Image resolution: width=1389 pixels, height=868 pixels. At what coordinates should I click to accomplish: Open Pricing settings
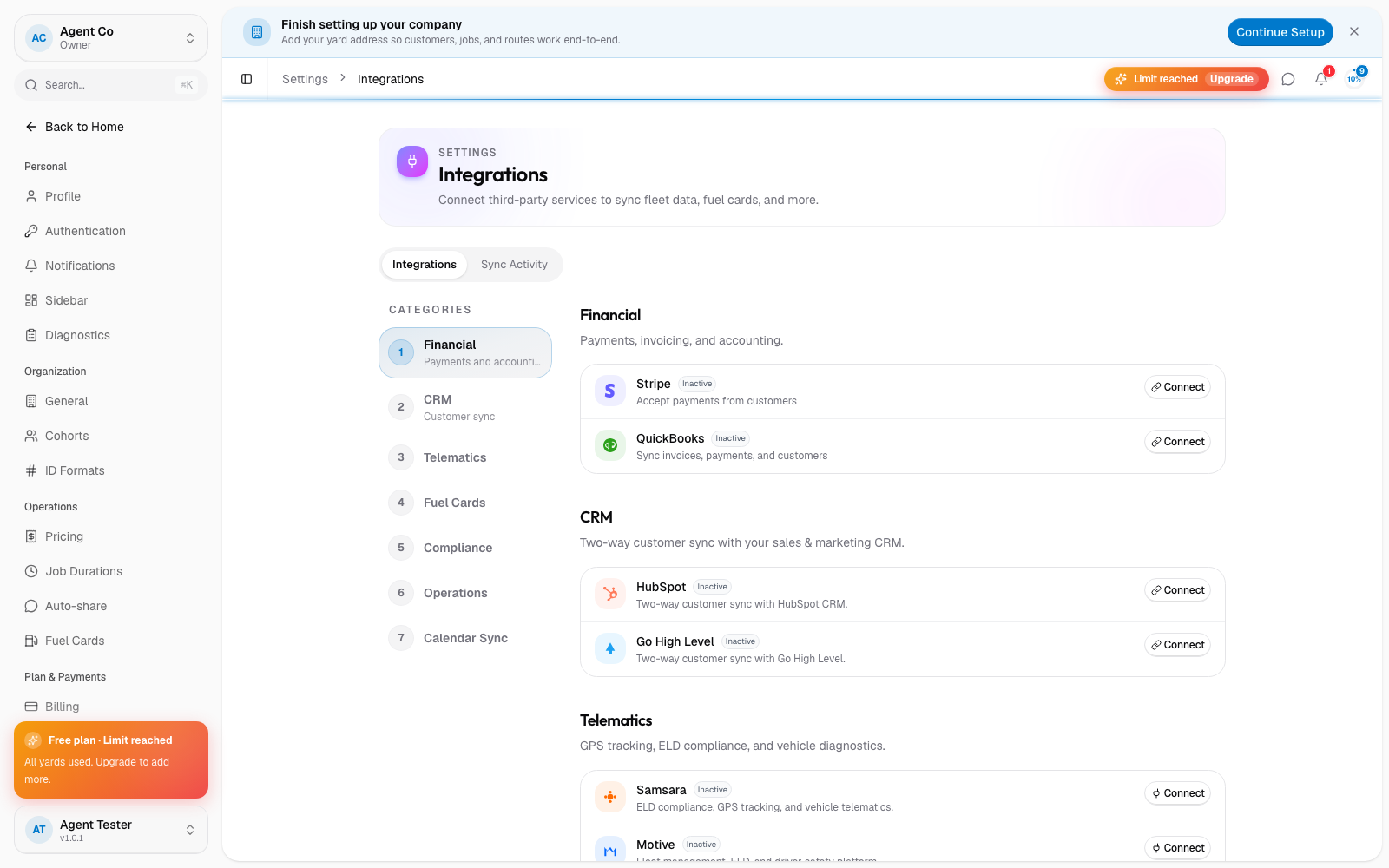coord(111,536)
